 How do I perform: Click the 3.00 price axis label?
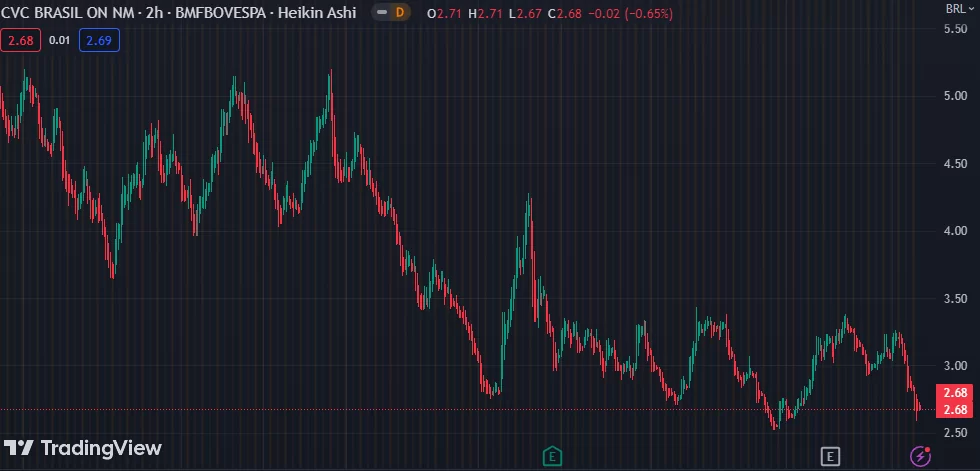click(956, 365)
